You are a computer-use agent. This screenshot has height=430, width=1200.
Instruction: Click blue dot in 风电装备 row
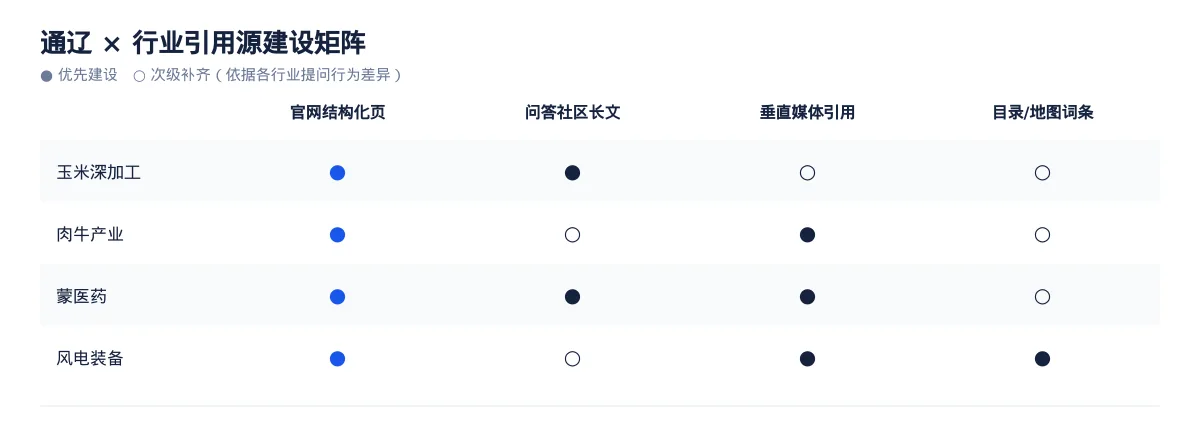(x=337, y=359)
